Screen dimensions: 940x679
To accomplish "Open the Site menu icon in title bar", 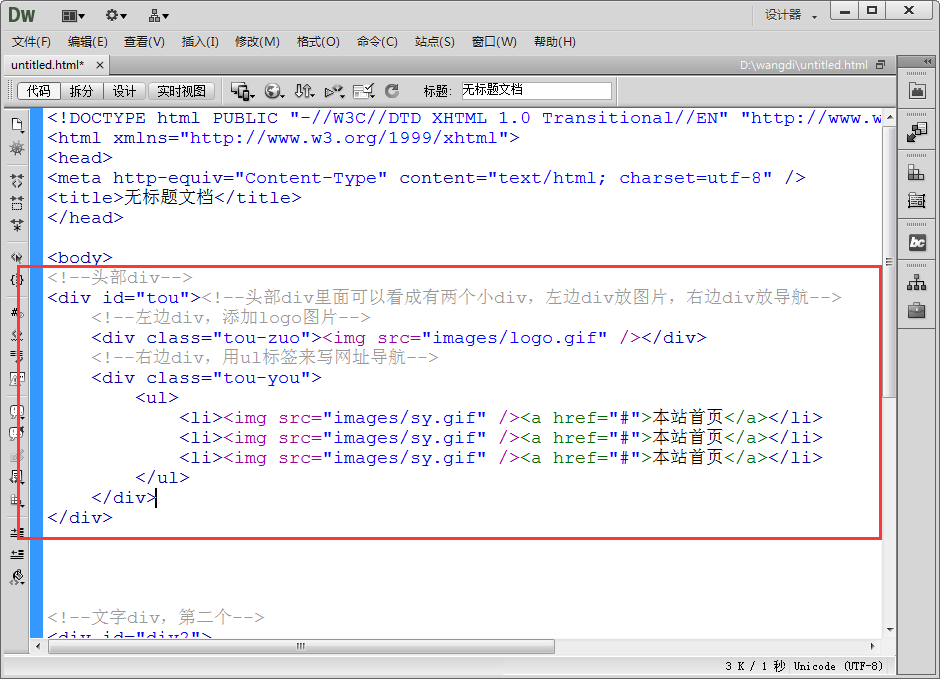I will [x=158, y=16].
